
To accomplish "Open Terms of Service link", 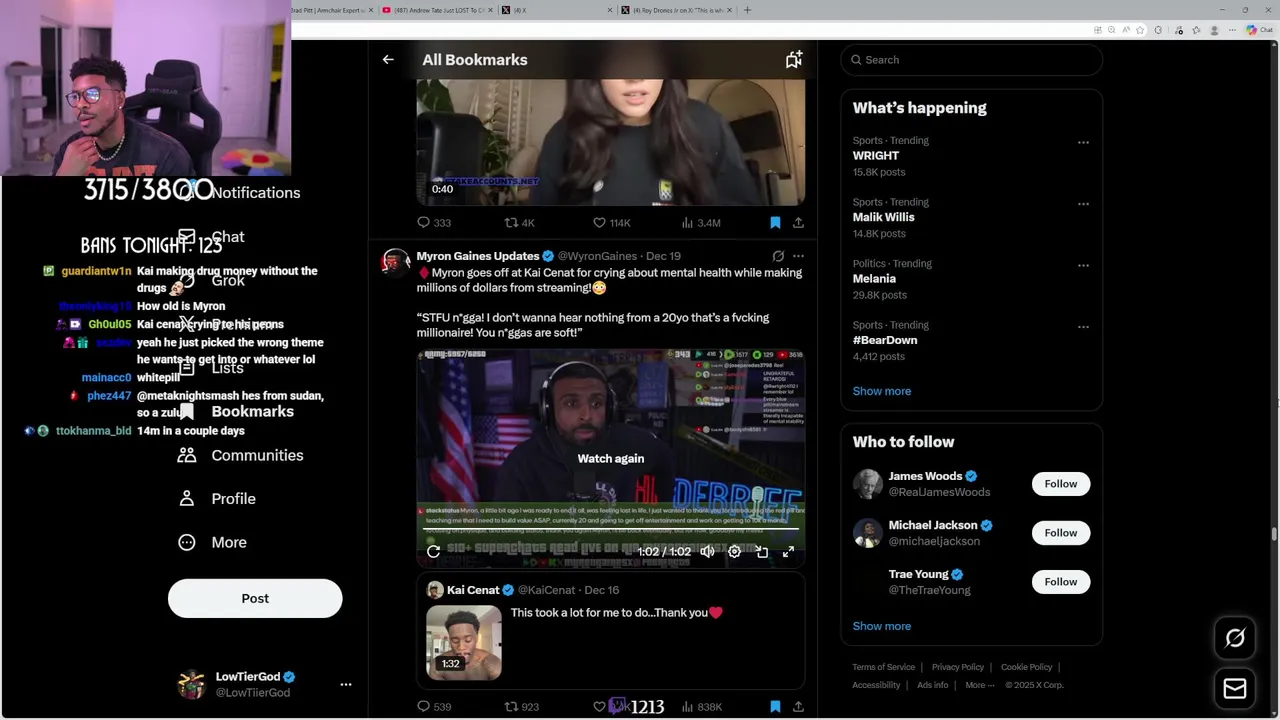I will [883, 667].
